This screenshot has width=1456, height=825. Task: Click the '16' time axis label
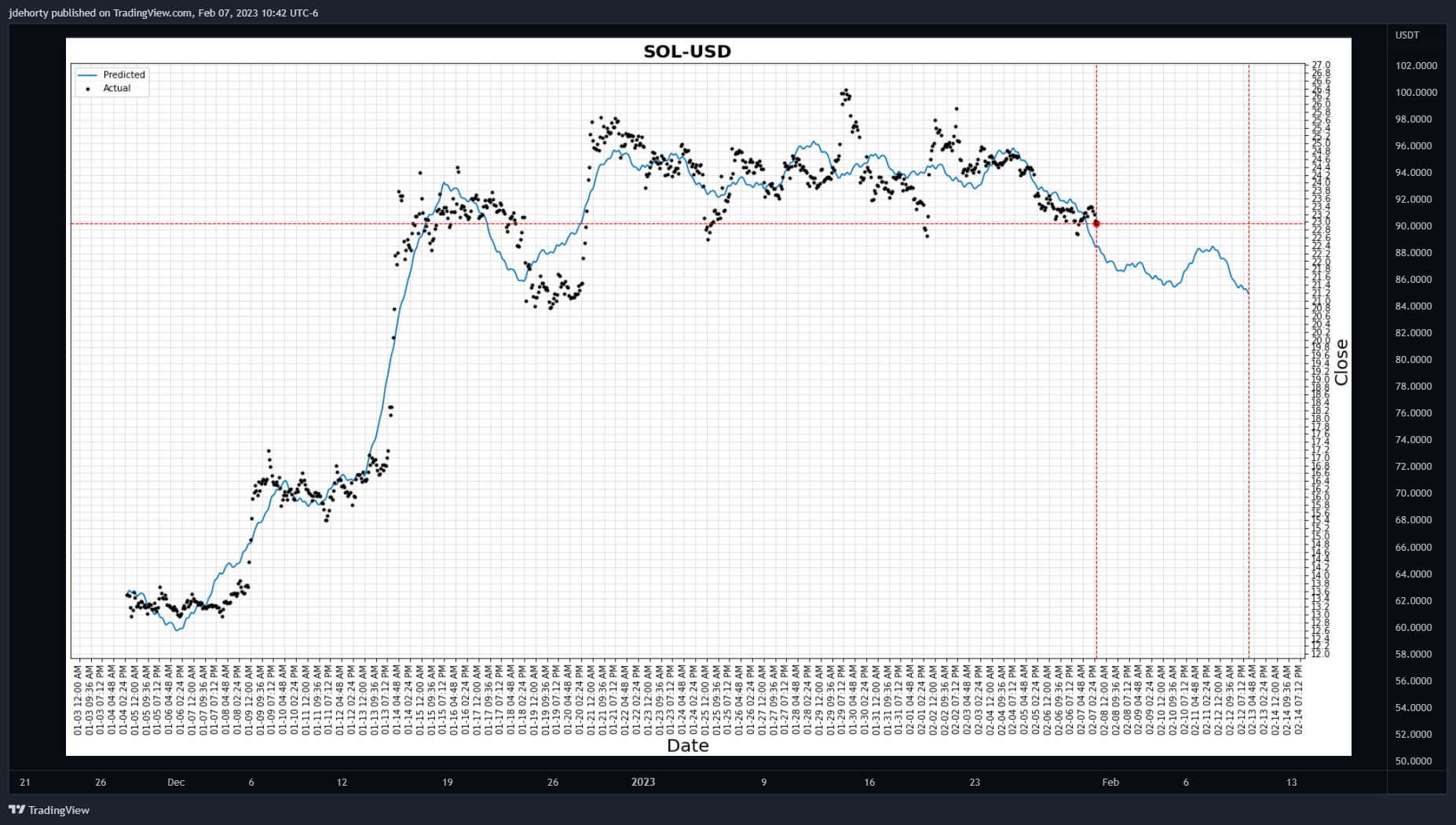[869, 782]
